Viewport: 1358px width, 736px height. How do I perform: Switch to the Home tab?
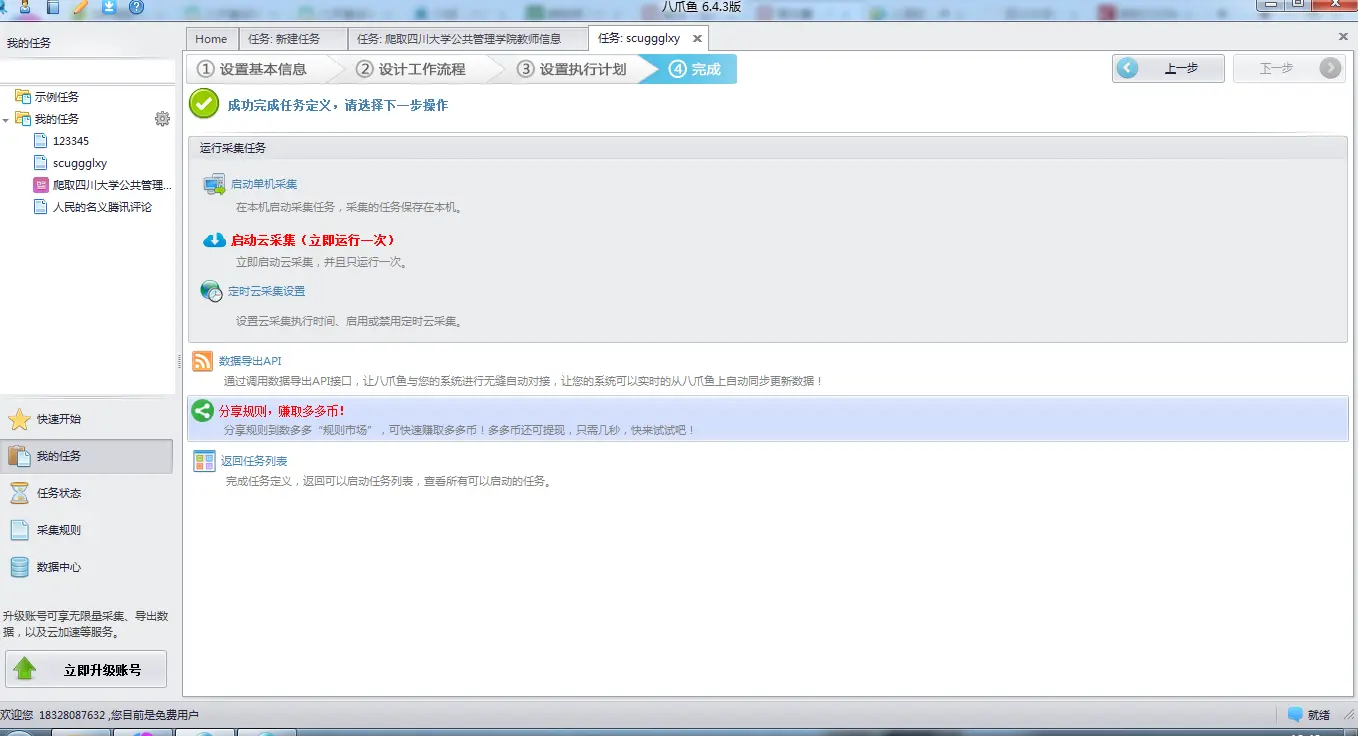pos(211,39)
